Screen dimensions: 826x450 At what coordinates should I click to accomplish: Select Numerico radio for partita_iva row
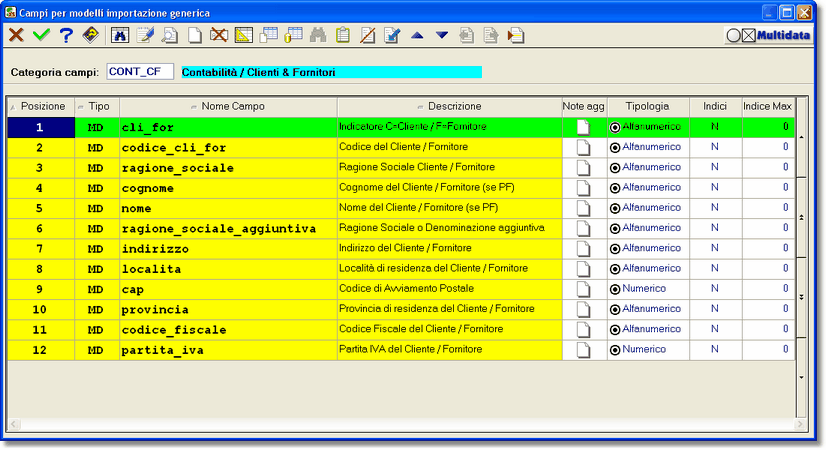coord(615,350)
